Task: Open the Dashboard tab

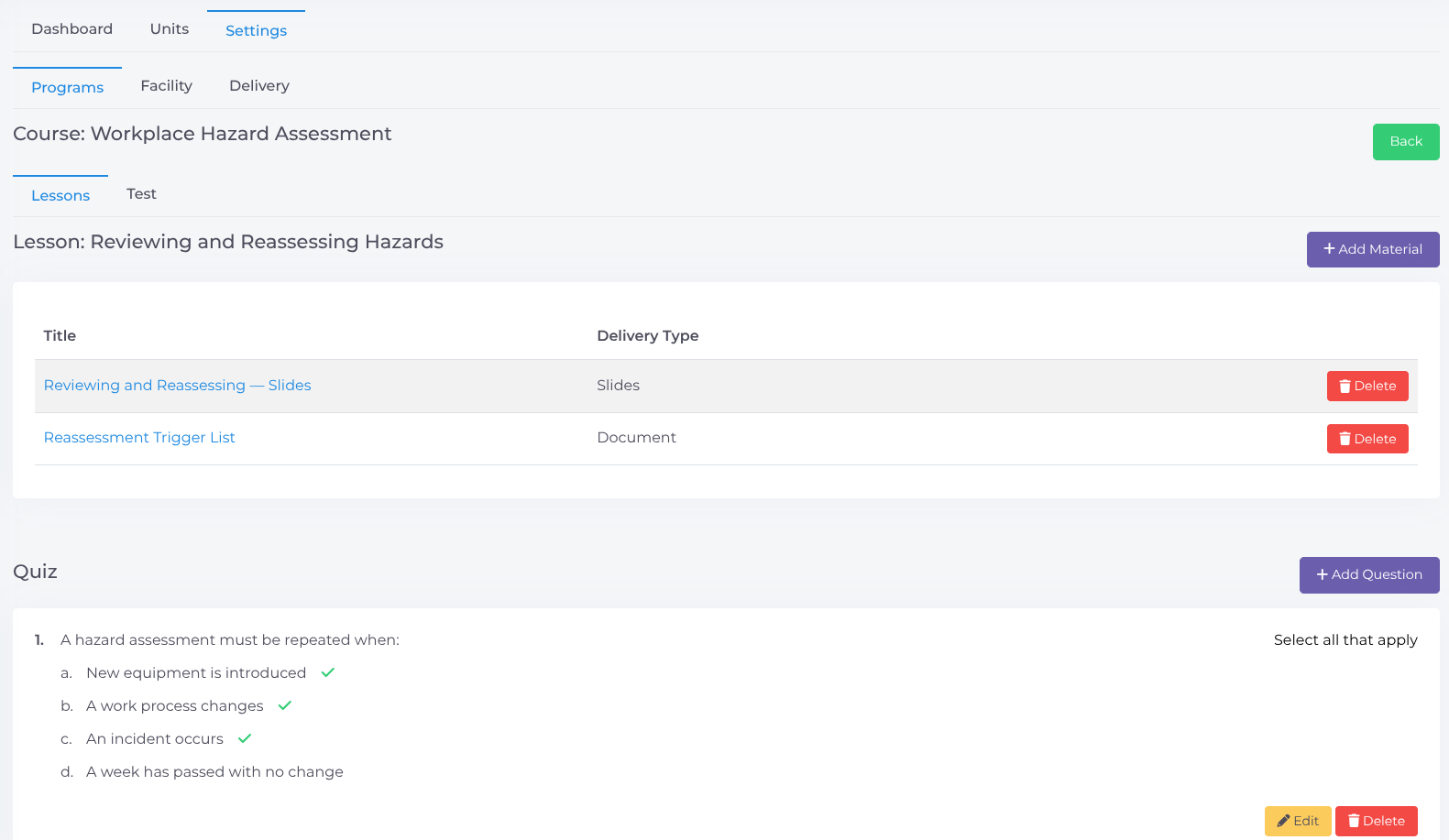Action: click(x=71, y=29)
